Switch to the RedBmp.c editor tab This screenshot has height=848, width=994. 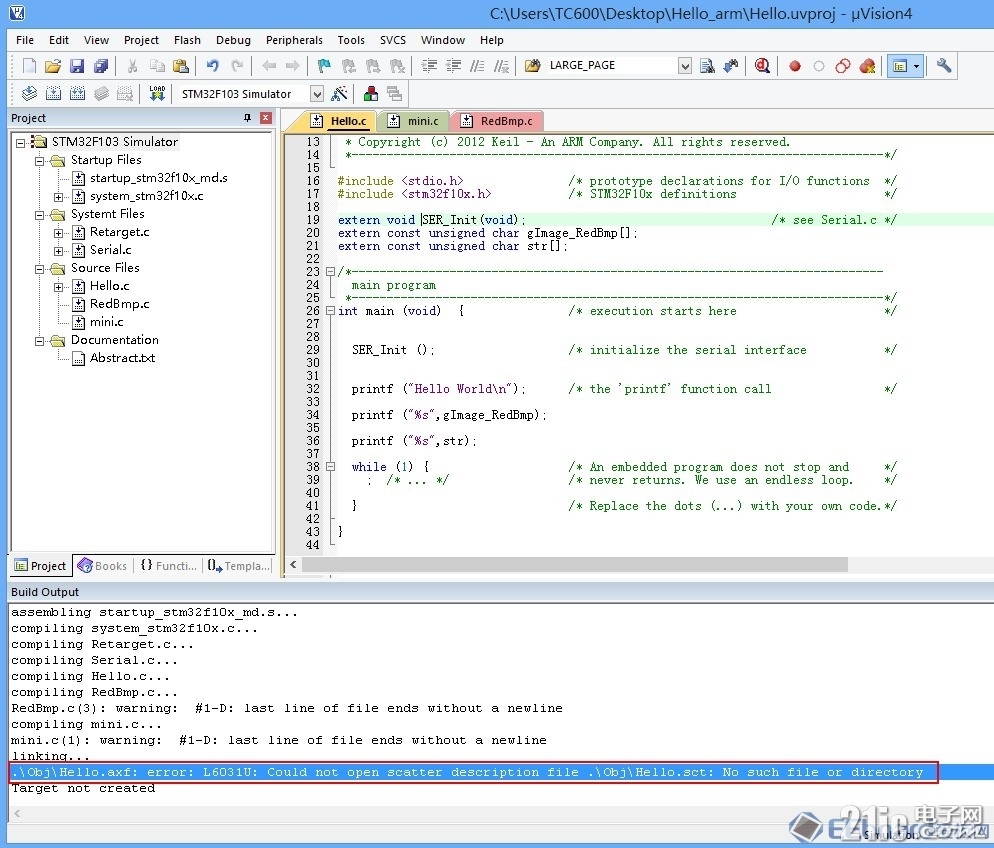[497, 120]
